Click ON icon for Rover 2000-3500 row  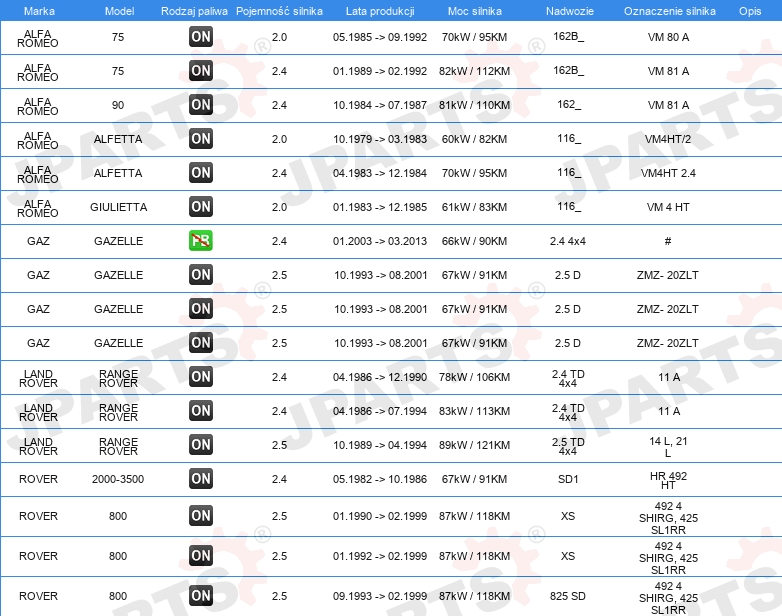point(201,478)
